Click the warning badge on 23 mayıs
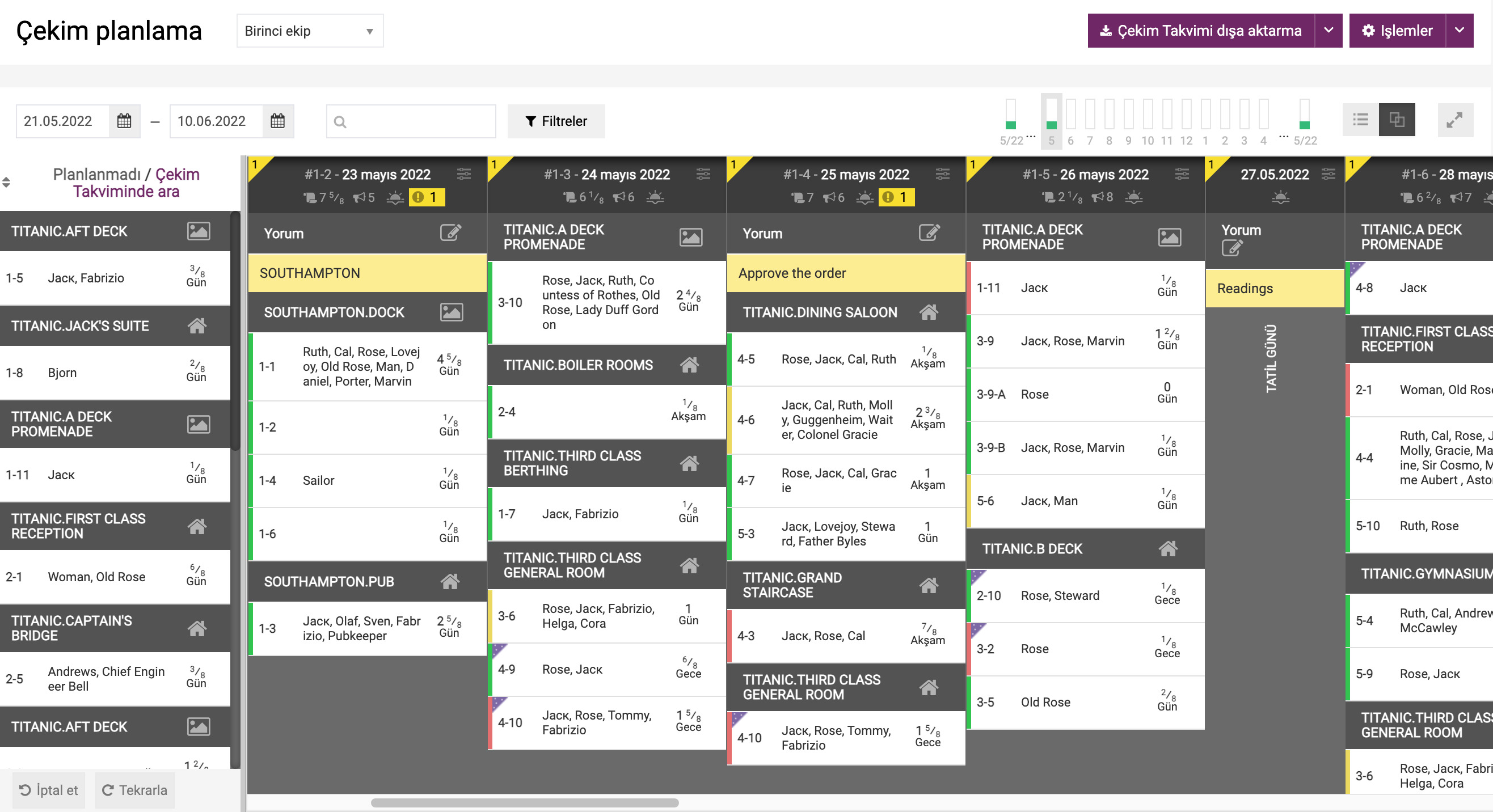Screen dimensions: 1493x812 427,197
